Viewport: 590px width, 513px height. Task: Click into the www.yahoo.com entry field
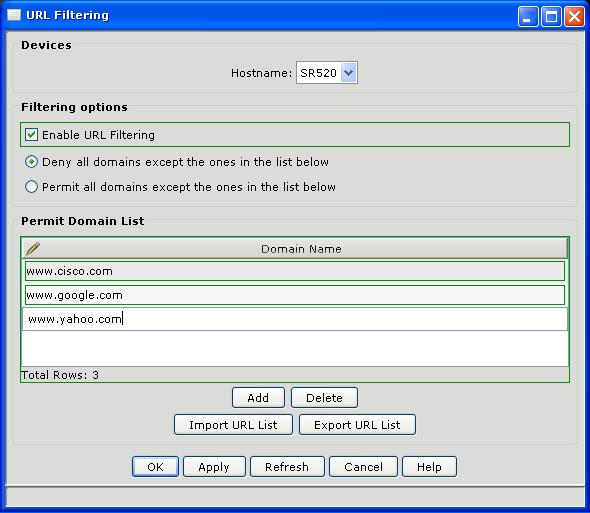point(295,319)
